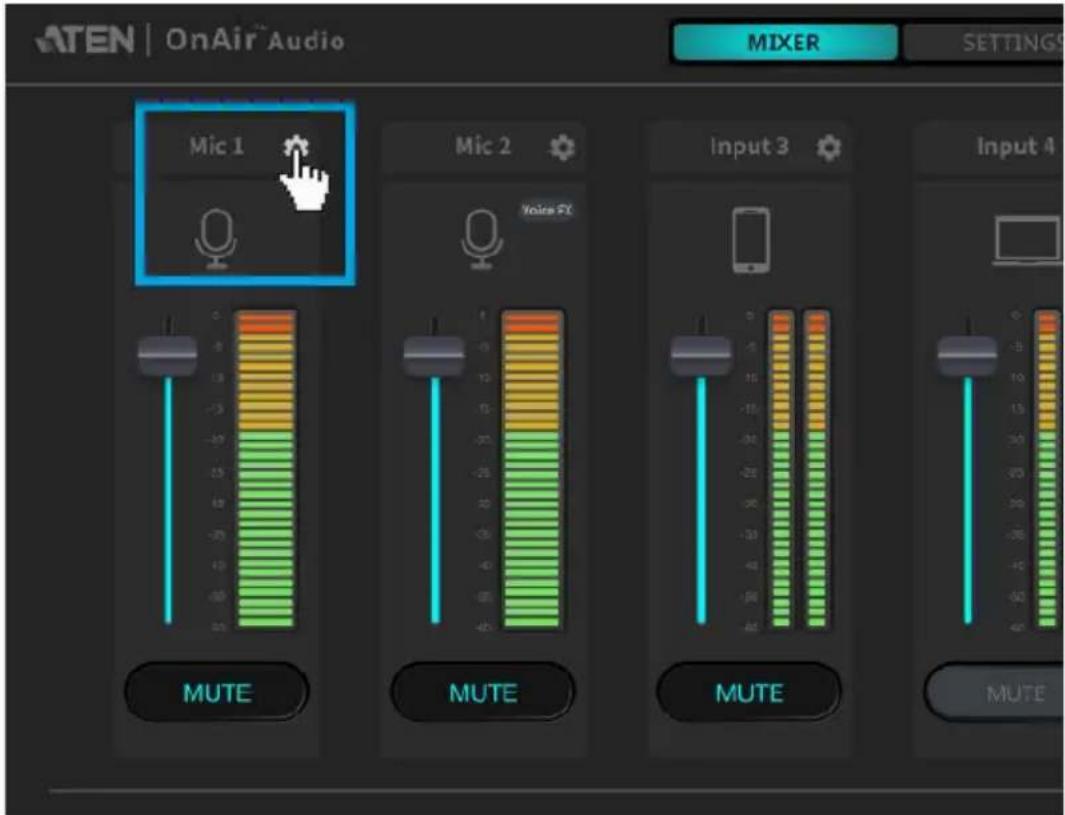
Task: Switch to the SETTINGS tab
Action: [985, 42]
